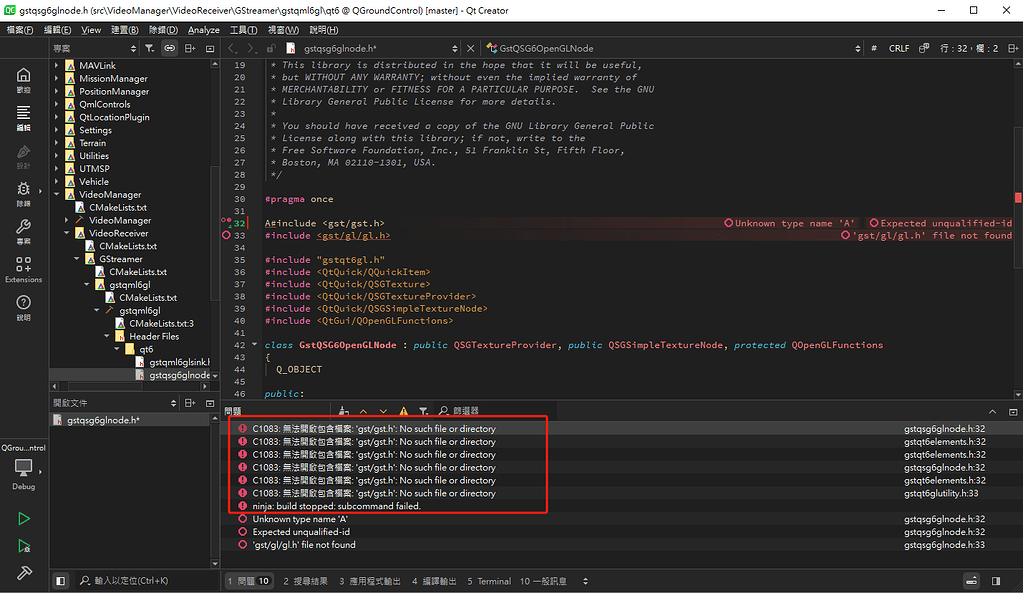Open the 歡迎 Welcome mode icon
The height and width of the screenshot is (593, 1023).
pos(22,76)
